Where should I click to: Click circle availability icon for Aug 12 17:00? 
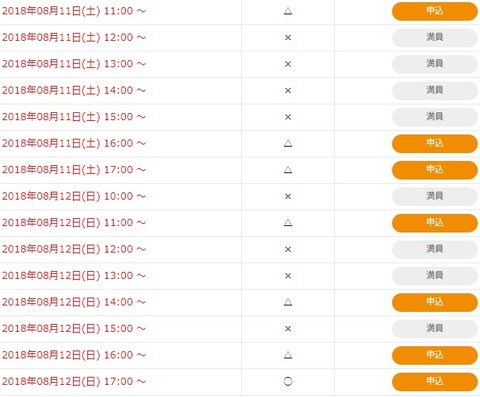(x=288, y=381)
